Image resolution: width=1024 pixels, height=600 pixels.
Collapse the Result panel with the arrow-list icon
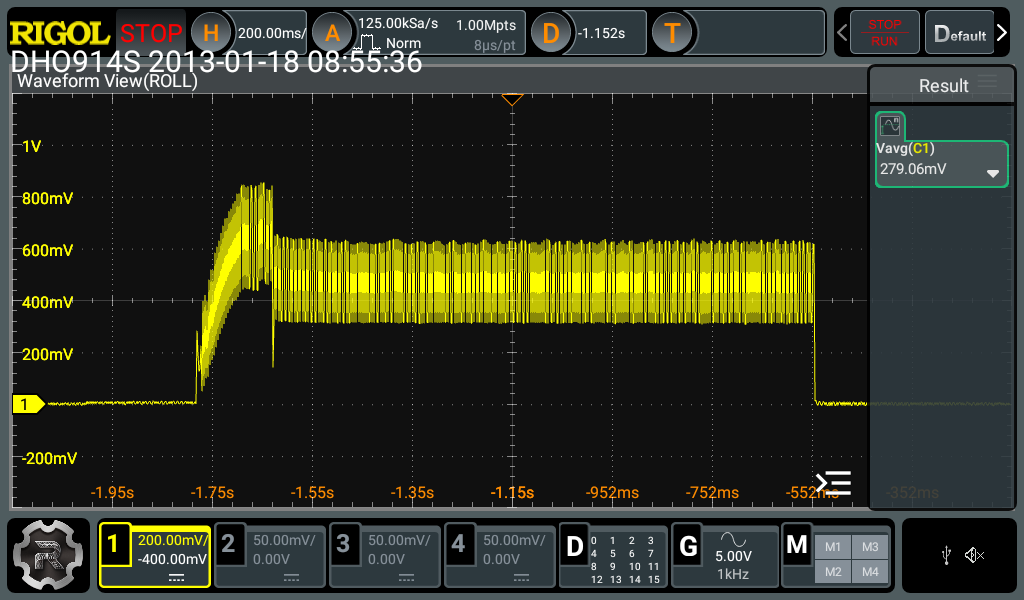833,483
